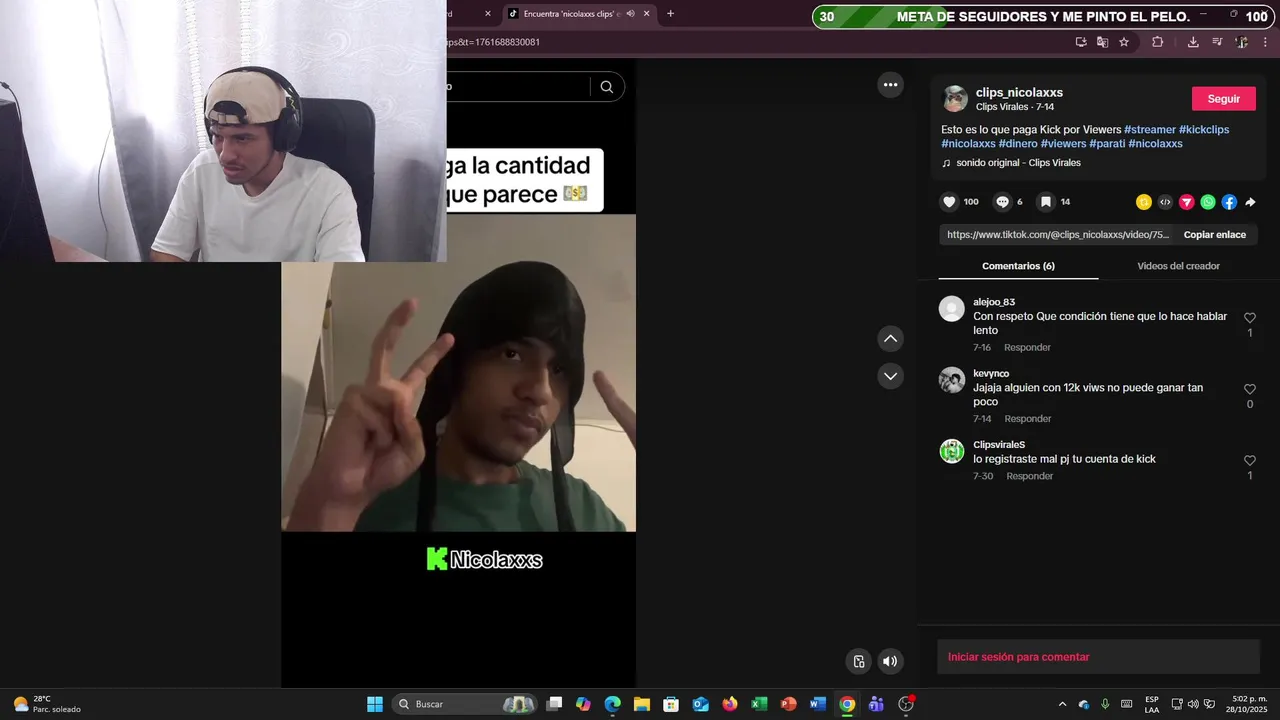
Task: Click the #parati hashtag
Action: (1107, 144)
